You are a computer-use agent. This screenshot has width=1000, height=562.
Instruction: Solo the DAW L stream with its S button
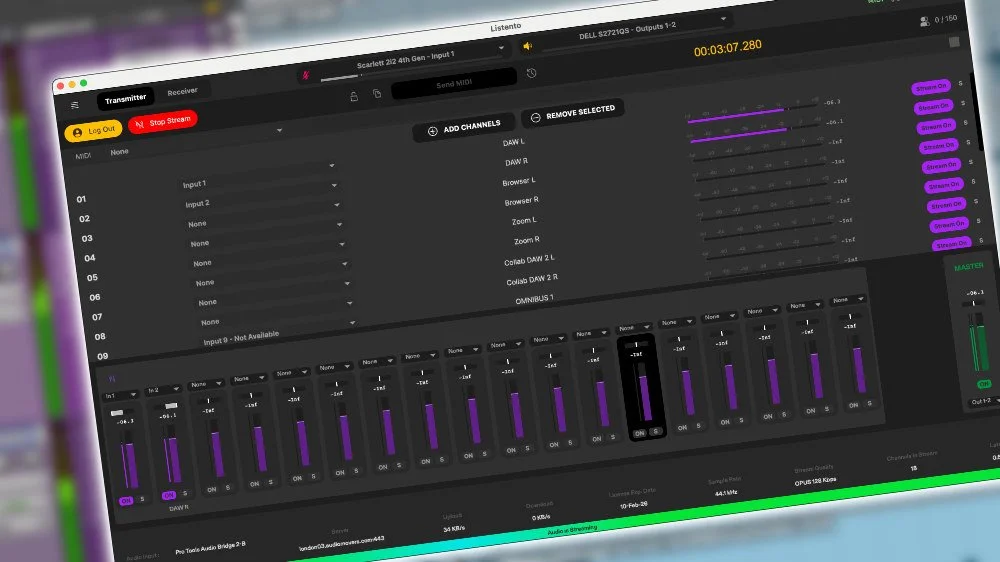(960, 83)
